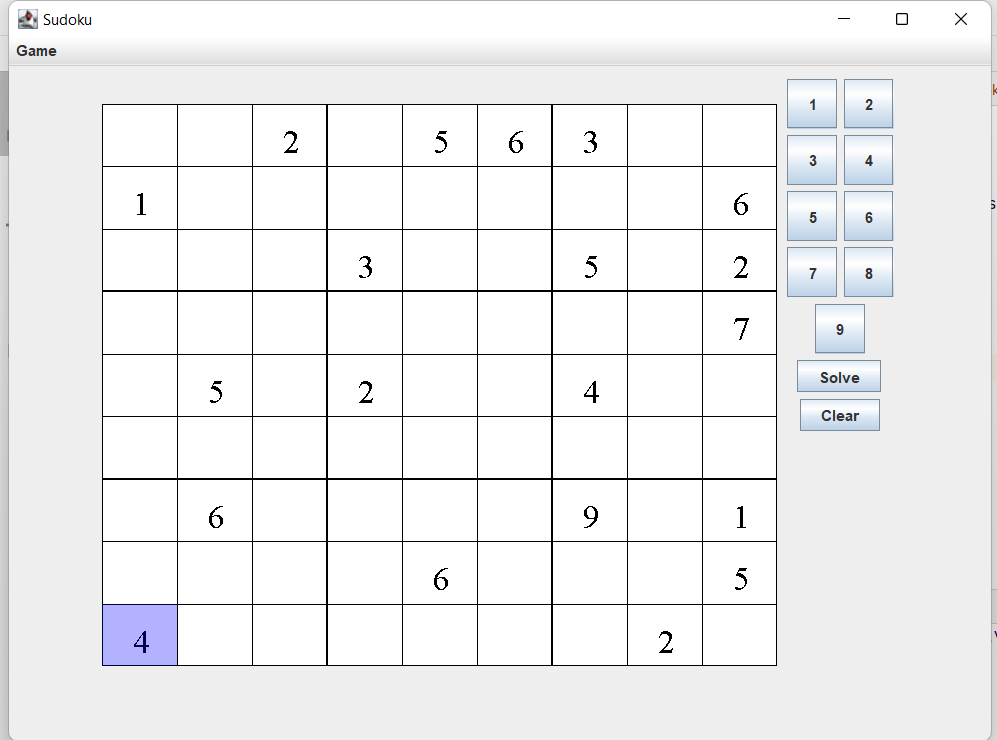
Task: Select the number 6 button
Action: click(x=868, y=216)
